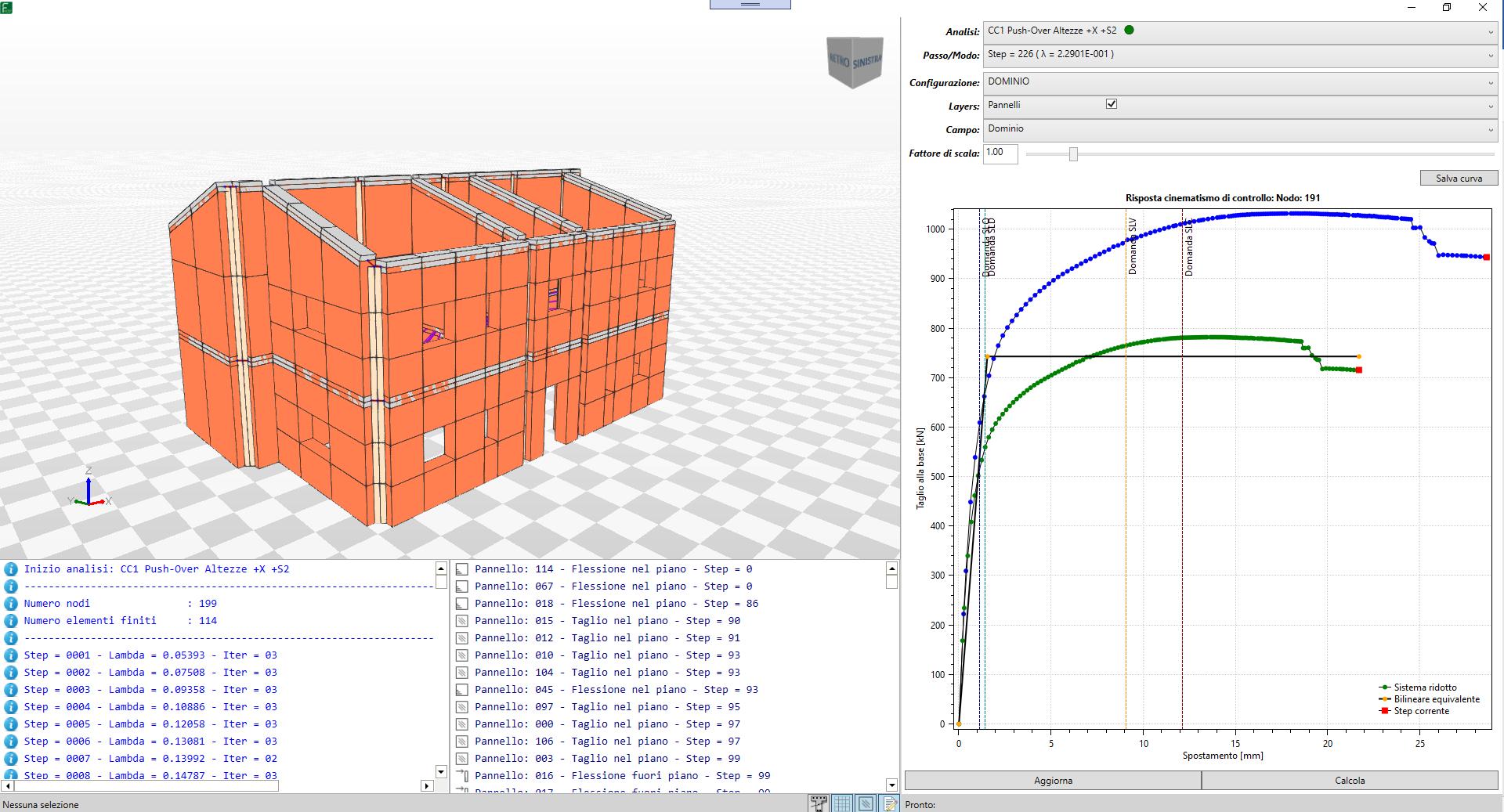Click chart title 'Risposta cinematismo di controllo: Nodo: 191'
Screen dimensions: 1504x812
[1223, 198]
